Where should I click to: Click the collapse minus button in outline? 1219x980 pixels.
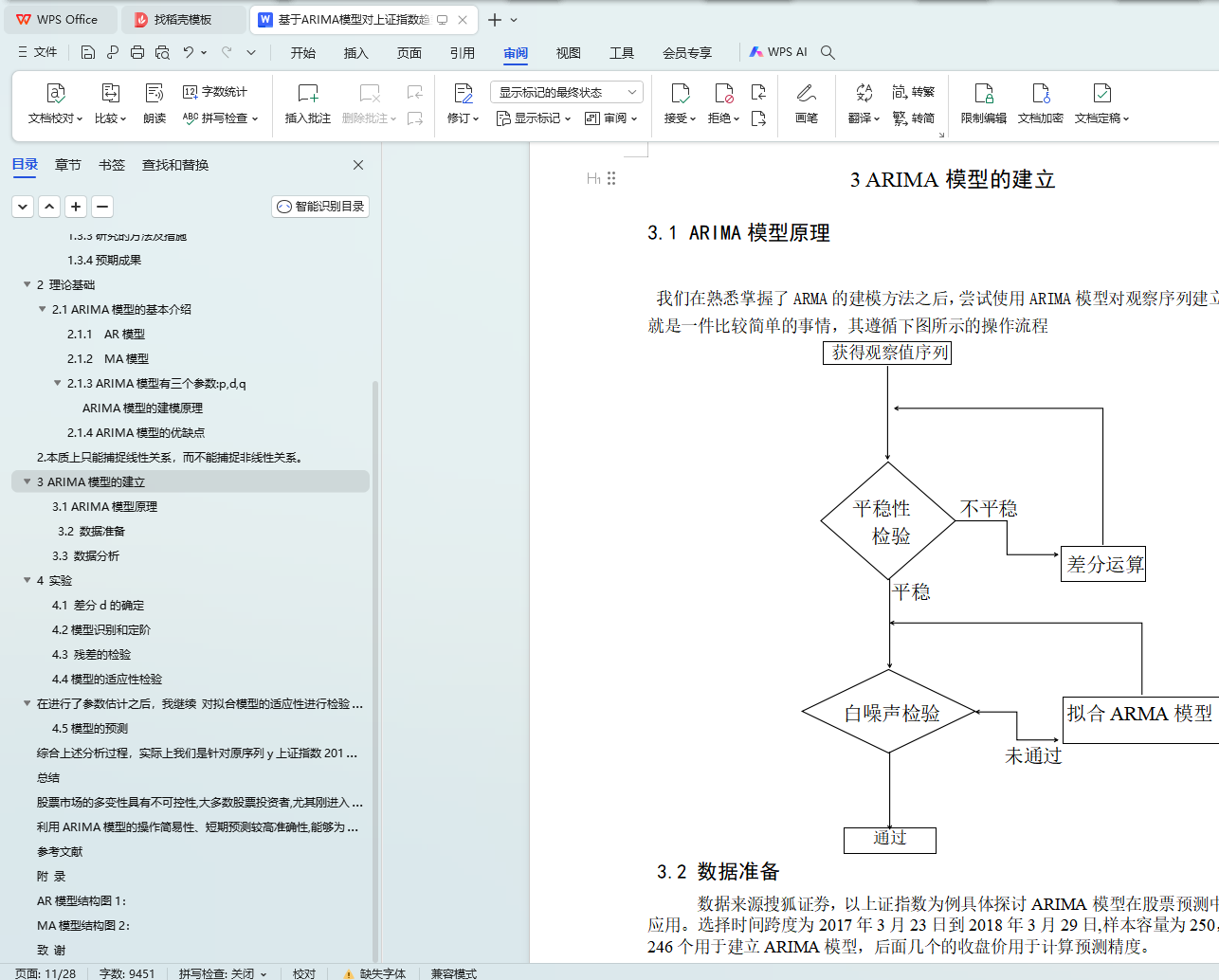point(102,207)
